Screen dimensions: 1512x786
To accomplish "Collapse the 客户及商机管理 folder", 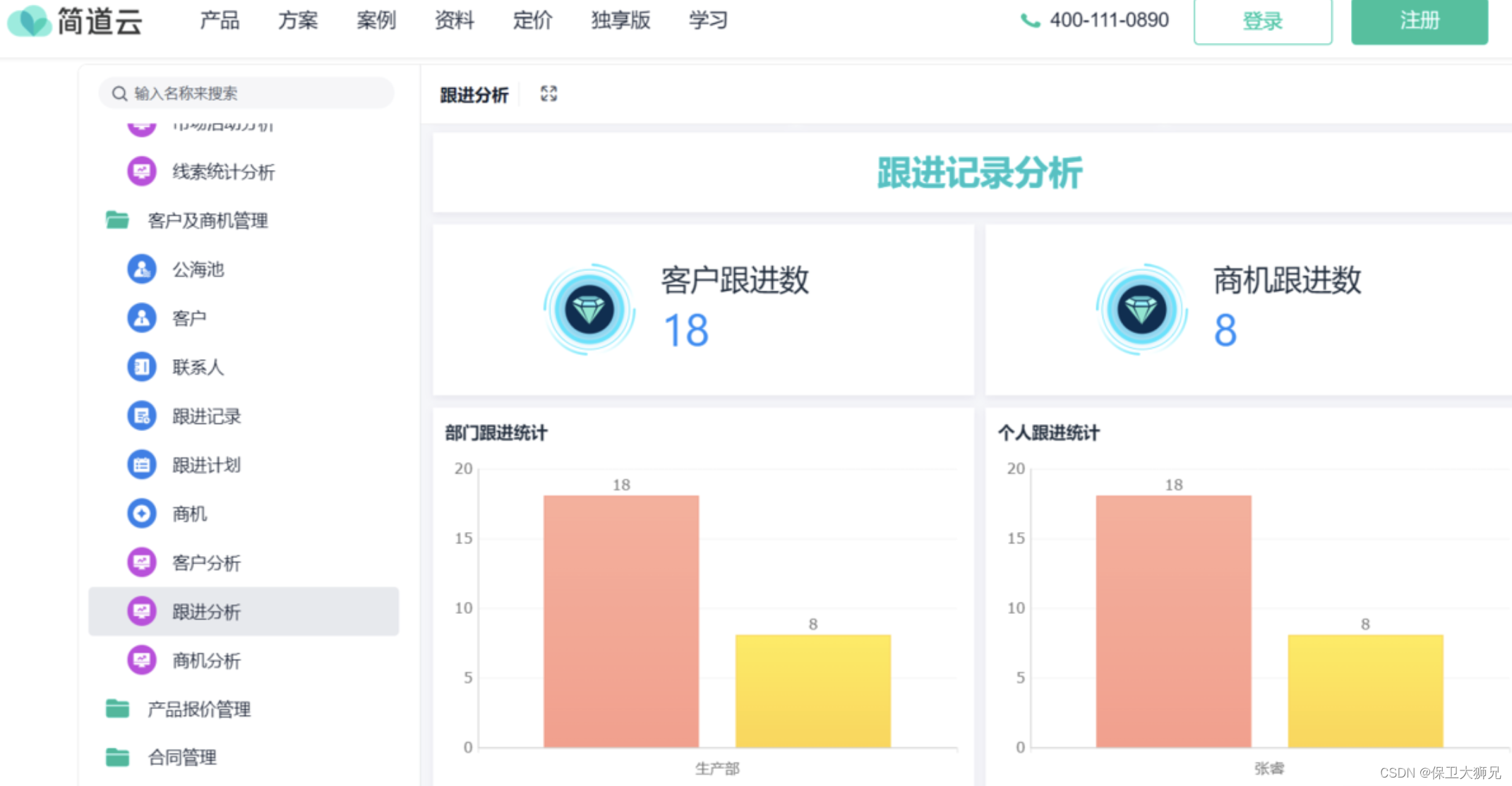I will pyautogui.click(x=208, y=220).
